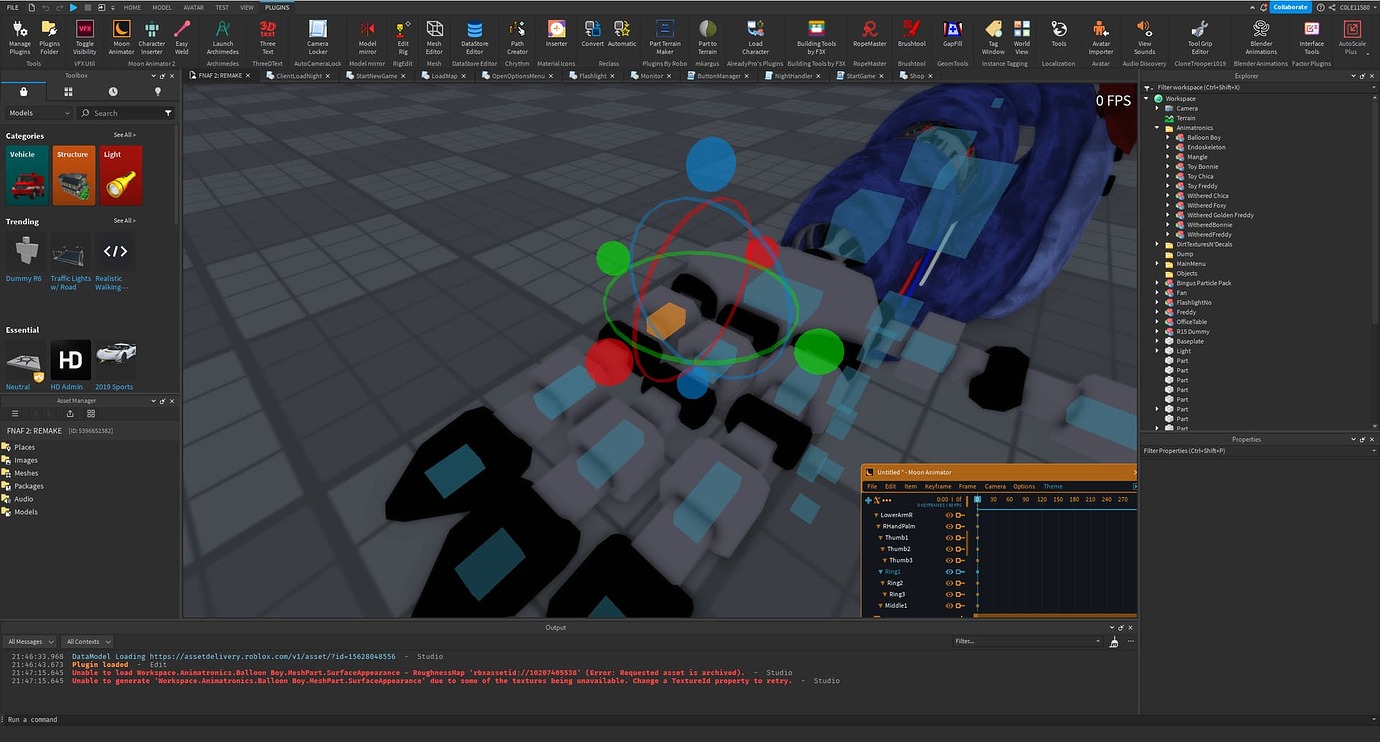This screenshot has width=1380, height=742.
Task: Toggle eye visibility for Middle1 track
Action: [x=949, y=605]
